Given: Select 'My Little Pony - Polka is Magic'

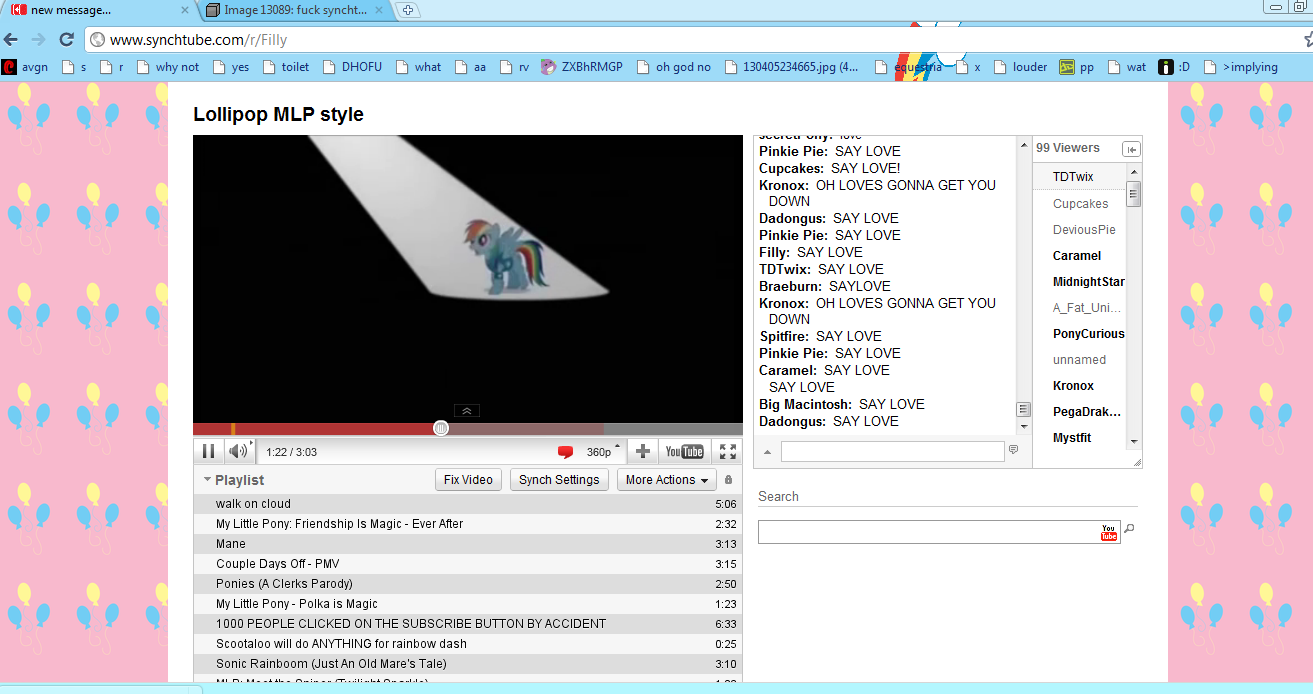Looking at the screenshot, I should pyautogui.click(x=467, y=604).
